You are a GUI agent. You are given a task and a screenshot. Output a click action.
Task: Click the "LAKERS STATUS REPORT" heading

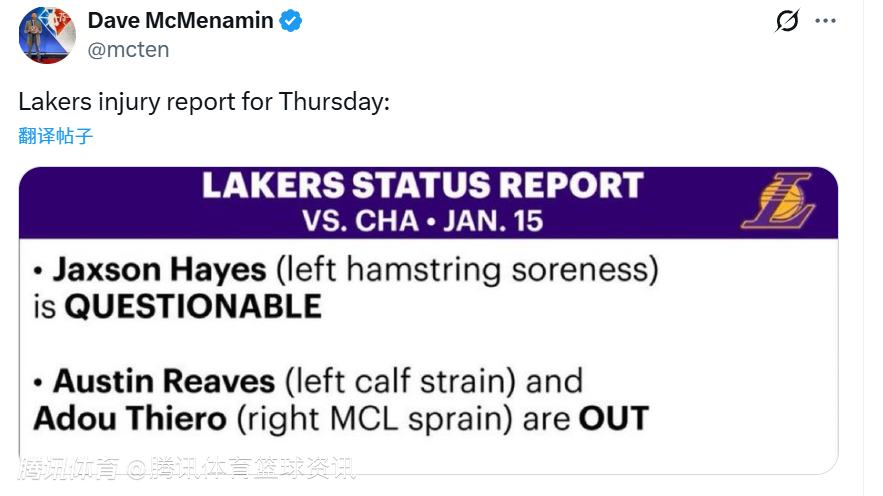pos(422,186)
